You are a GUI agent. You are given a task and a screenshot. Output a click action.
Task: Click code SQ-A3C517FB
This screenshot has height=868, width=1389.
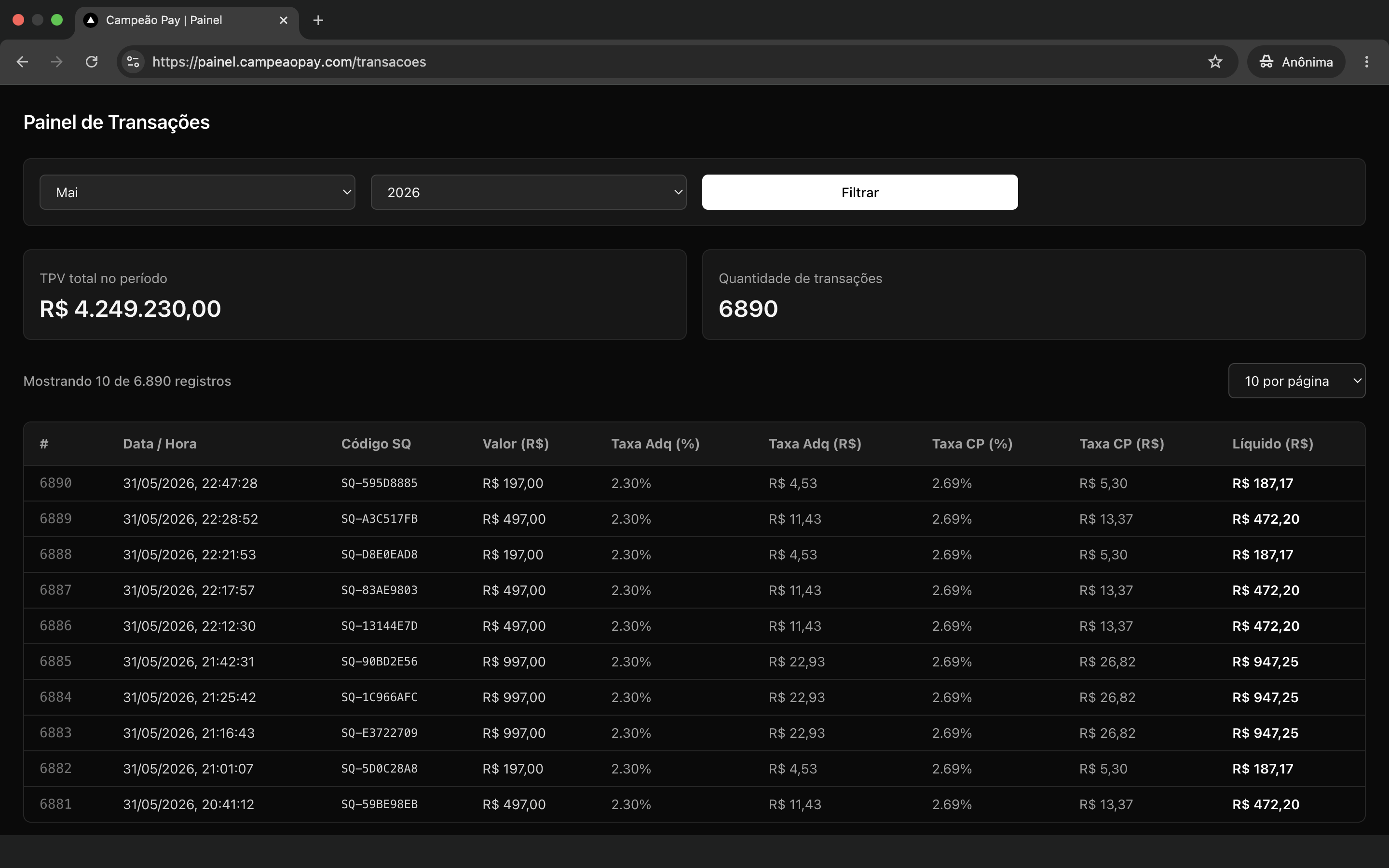coord(380,519)
